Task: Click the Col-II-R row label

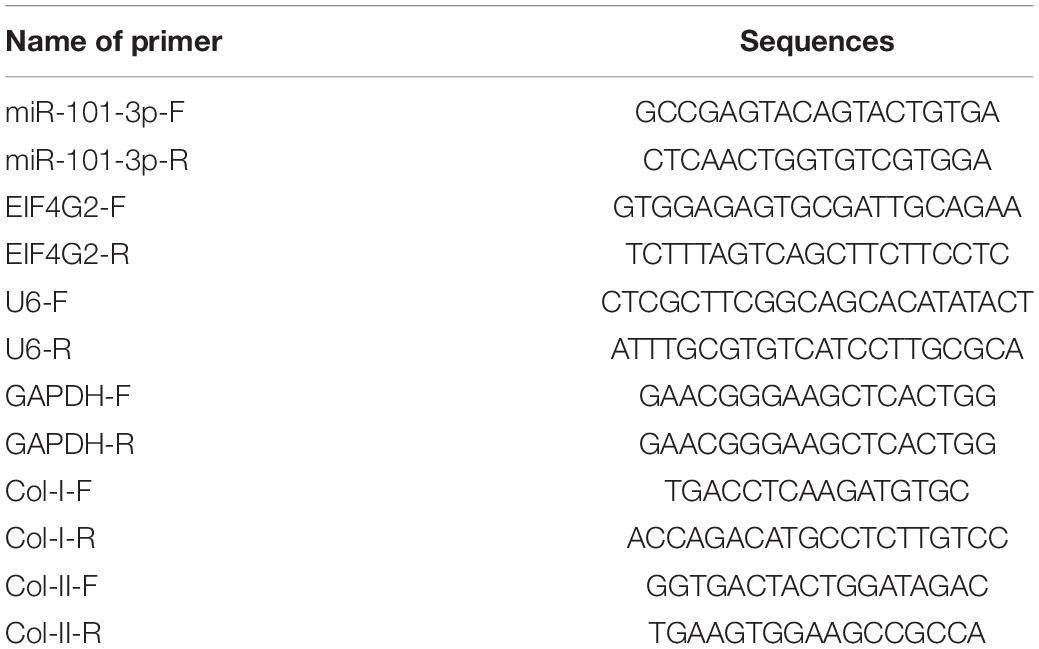Action: (53, 633)
